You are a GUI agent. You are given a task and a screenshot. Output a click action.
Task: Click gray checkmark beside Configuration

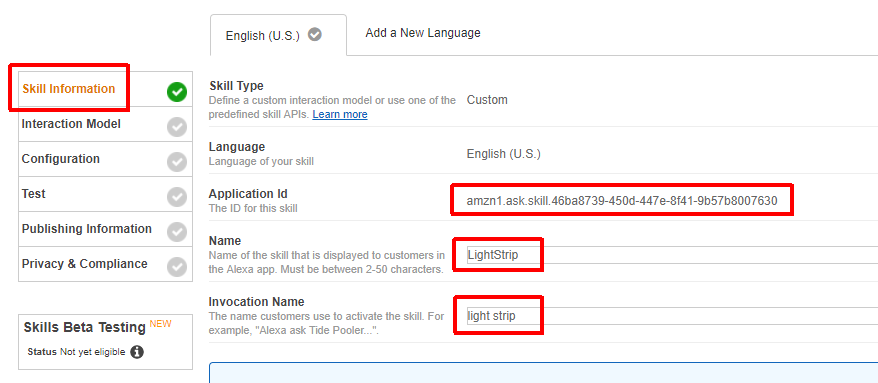[177, 162]
